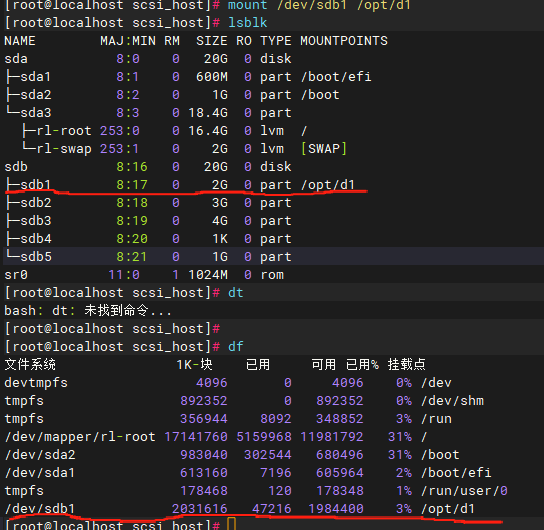Click the /opt/d1 mount point in df
The height and width of the screenshot is (530, 544).
(x=448, y=509)
